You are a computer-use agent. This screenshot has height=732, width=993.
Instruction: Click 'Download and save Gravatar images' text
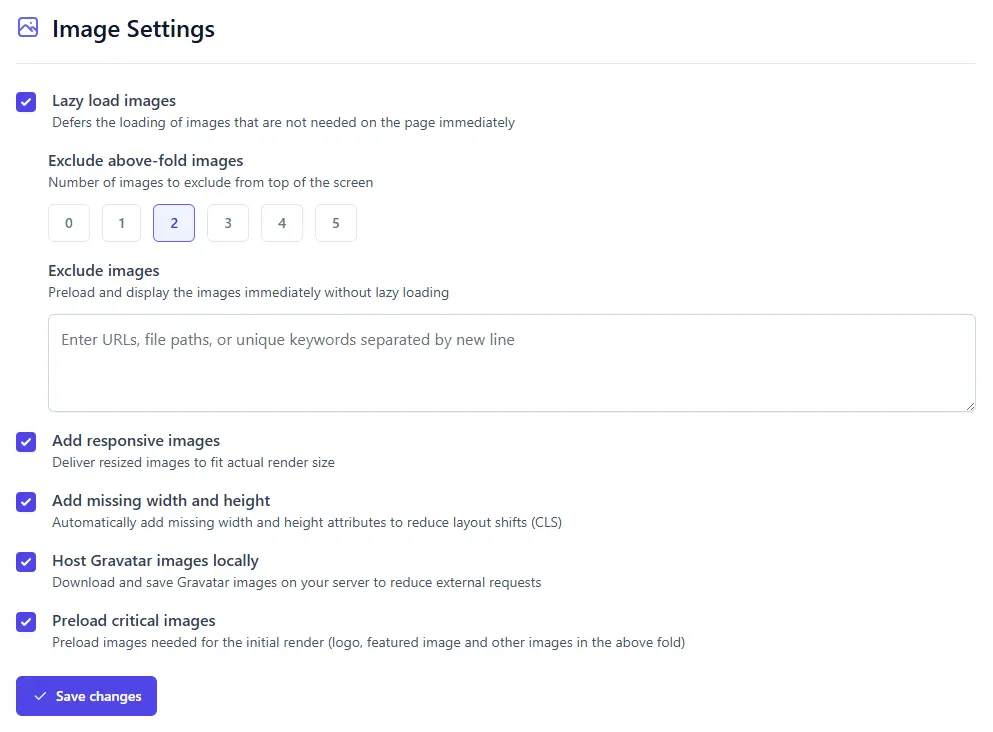tap(296, 583)
